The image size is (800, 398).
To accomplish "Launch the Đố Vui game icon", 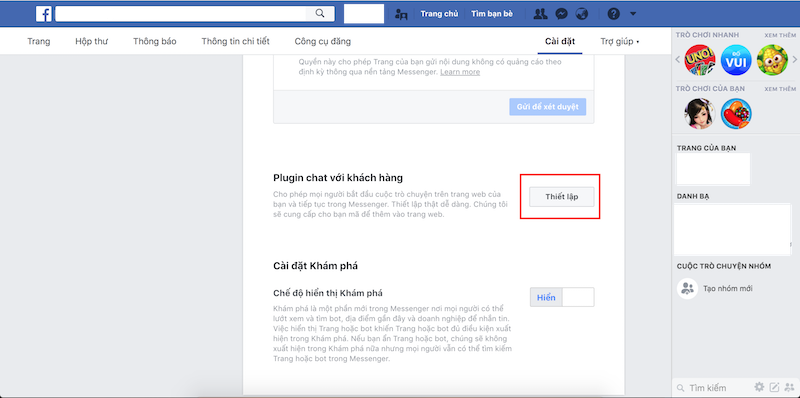I will pos(736,60).
